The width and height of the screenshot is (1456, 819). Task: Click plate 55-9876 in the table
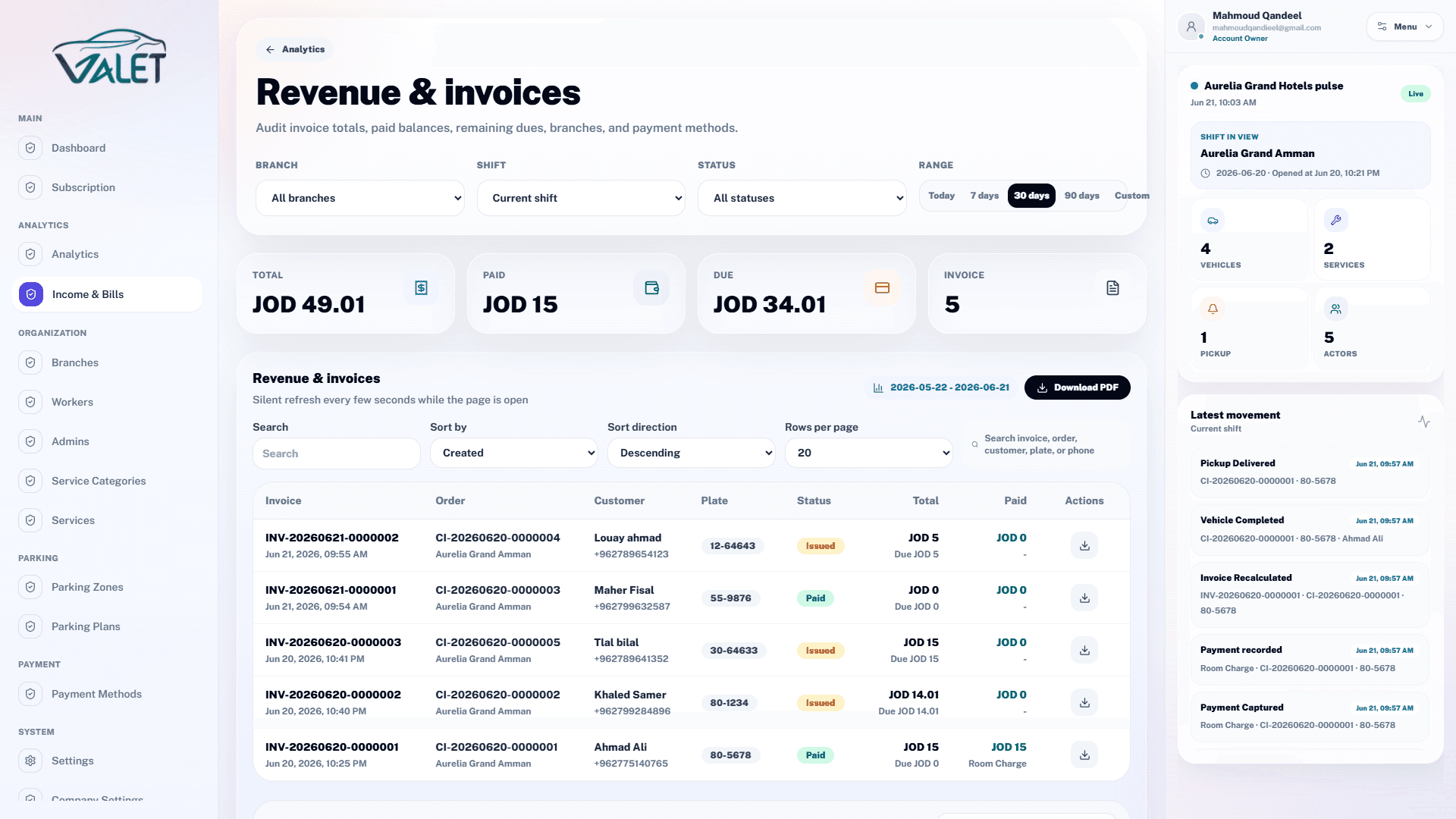tap(730, 598)
